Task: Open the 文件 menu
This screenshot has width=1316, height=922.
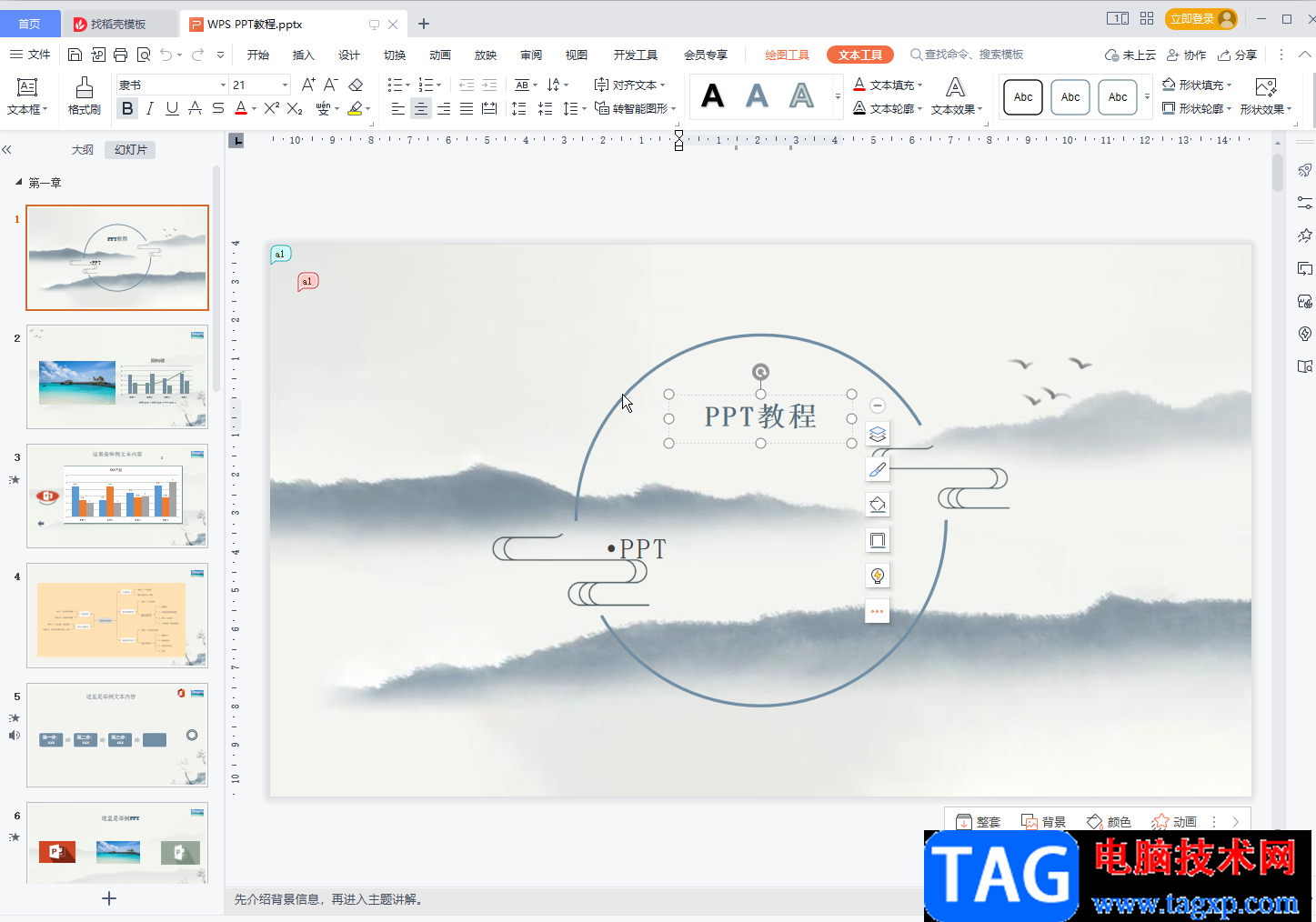Action: [x=30, y=55]
